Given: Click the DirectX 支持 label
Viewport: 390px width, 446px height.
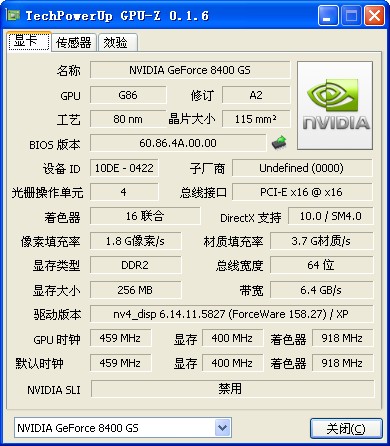Looking at the screenshot, I should tap(251, 218).
